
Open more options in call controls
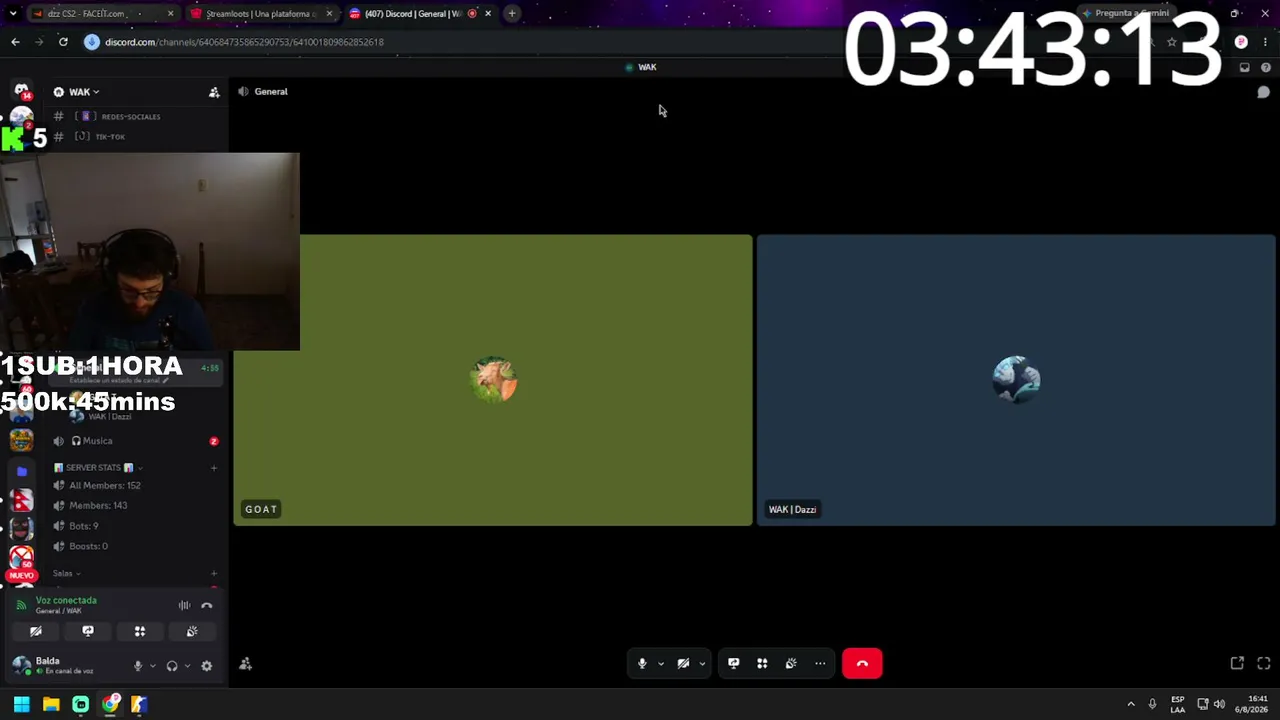(x=820, y=663)
